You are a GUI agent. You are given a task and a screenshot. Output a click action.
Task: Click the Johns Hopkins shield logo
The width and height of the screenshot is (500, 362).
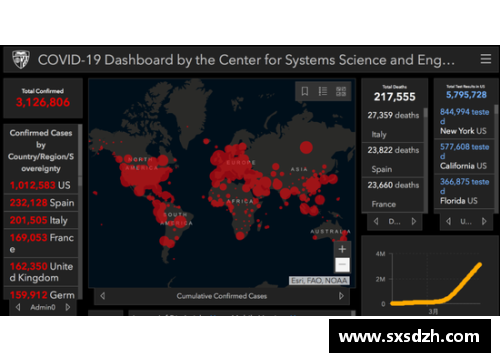tap(21, 59)
